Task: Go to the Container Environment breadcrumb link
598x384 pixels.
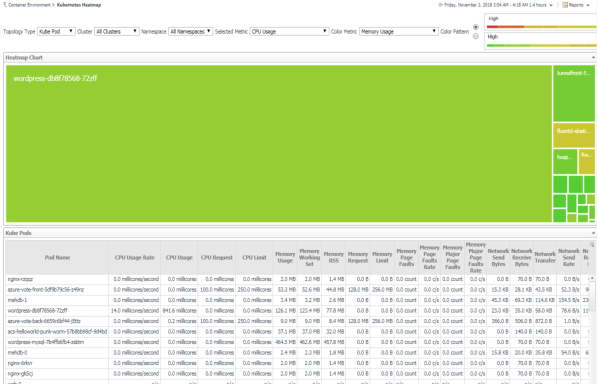Action: pyautogui.click(x=29, y=5)
